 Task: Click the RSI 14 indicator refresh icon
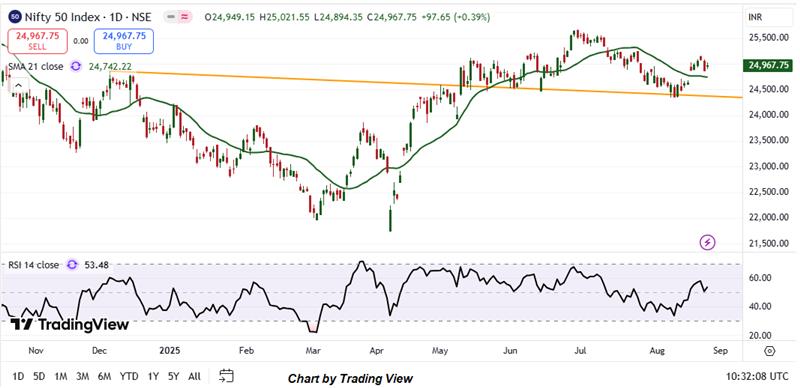tap(72, 265)
